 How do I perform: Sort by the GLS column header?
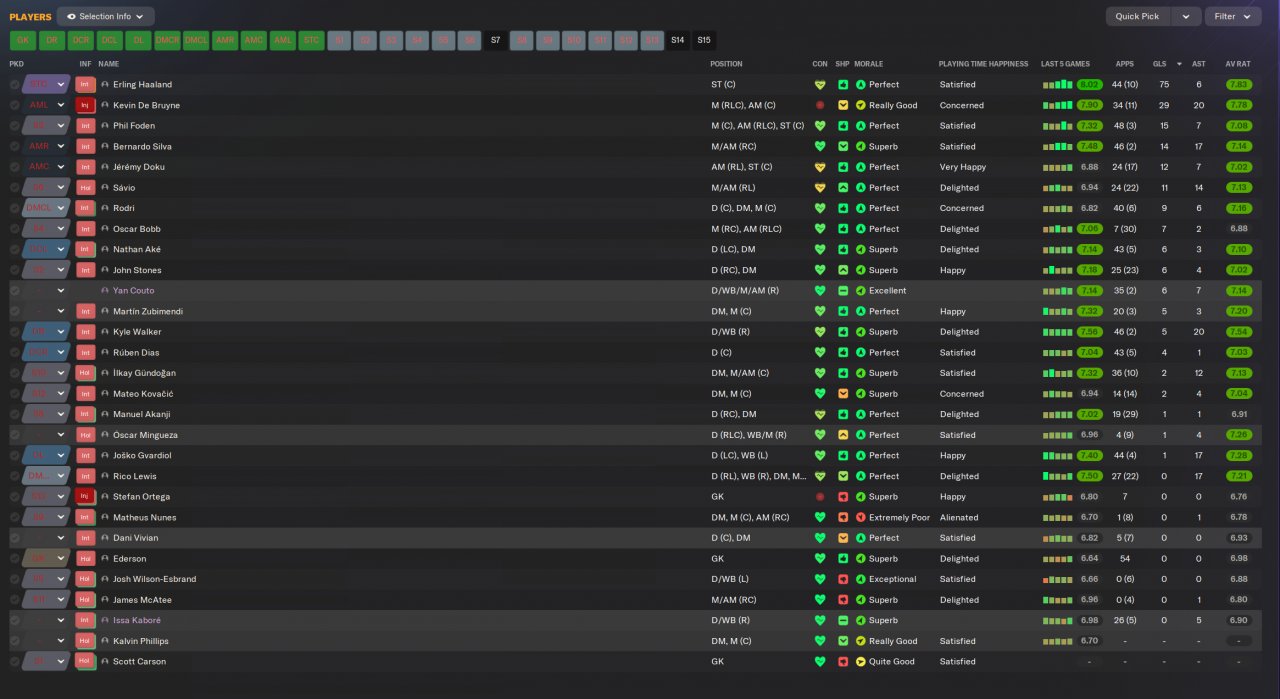coord(1160,64)
